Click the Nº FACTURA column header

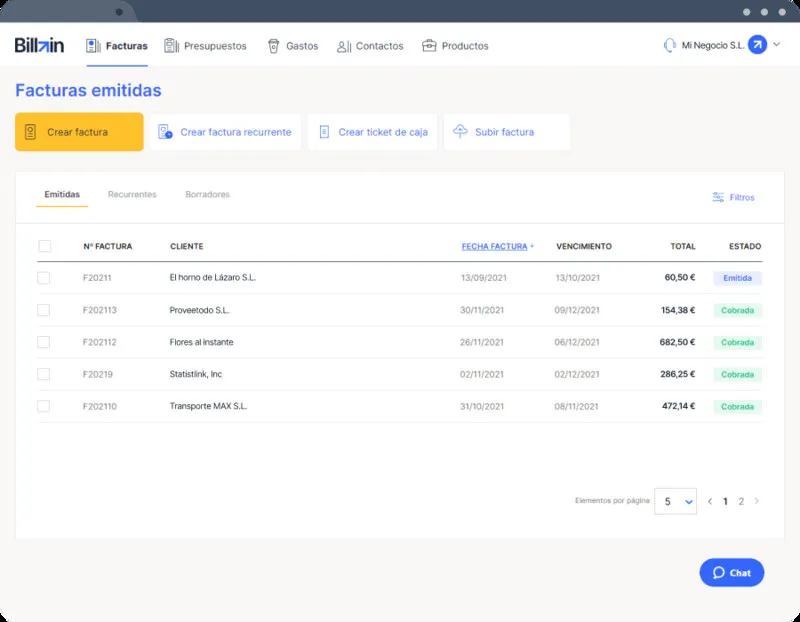pyautogui.click(x=108, y=246)
